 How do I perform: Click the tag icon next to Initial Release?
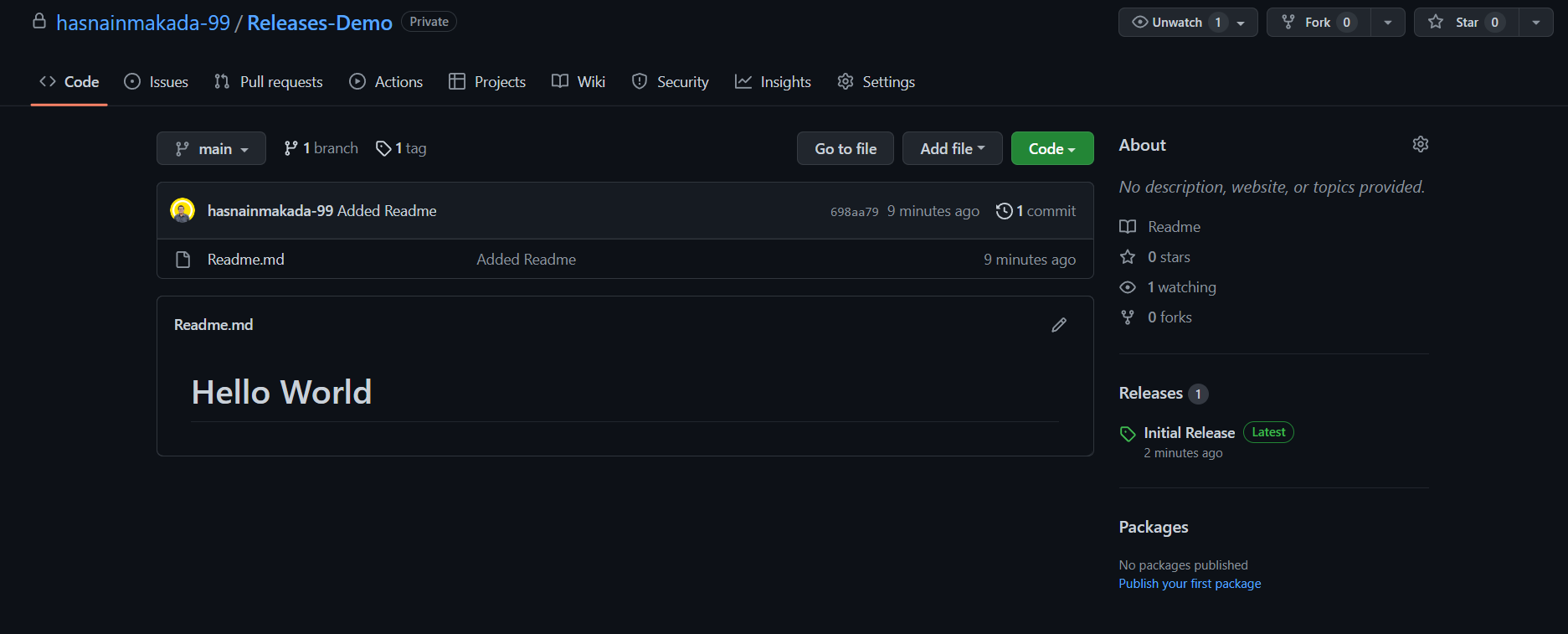pos(1128,434)
